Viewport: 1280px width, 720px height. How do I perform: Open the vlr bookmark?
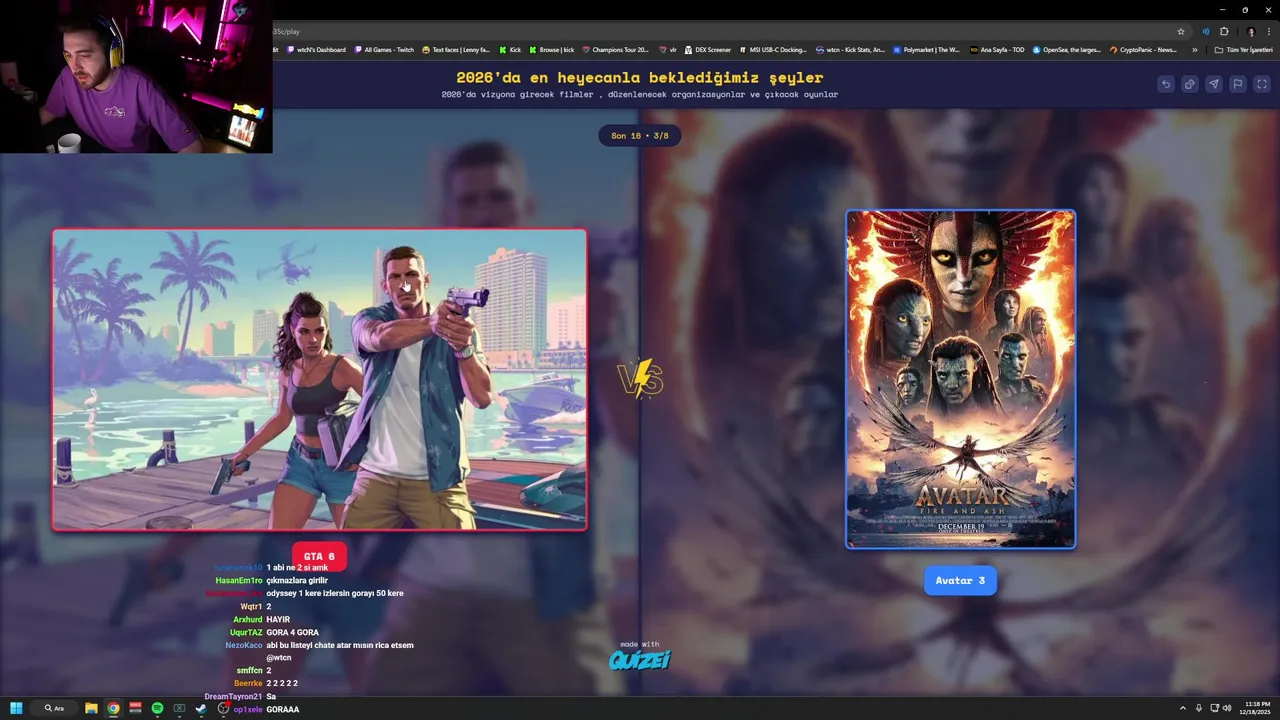tap(667, 49)
